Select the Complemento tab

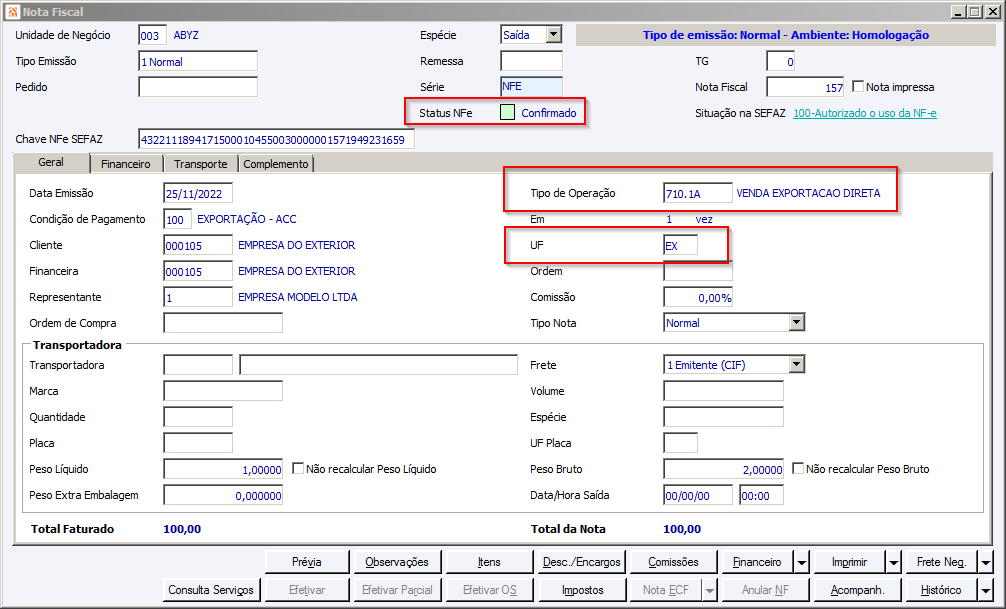(x=276, y=164)
